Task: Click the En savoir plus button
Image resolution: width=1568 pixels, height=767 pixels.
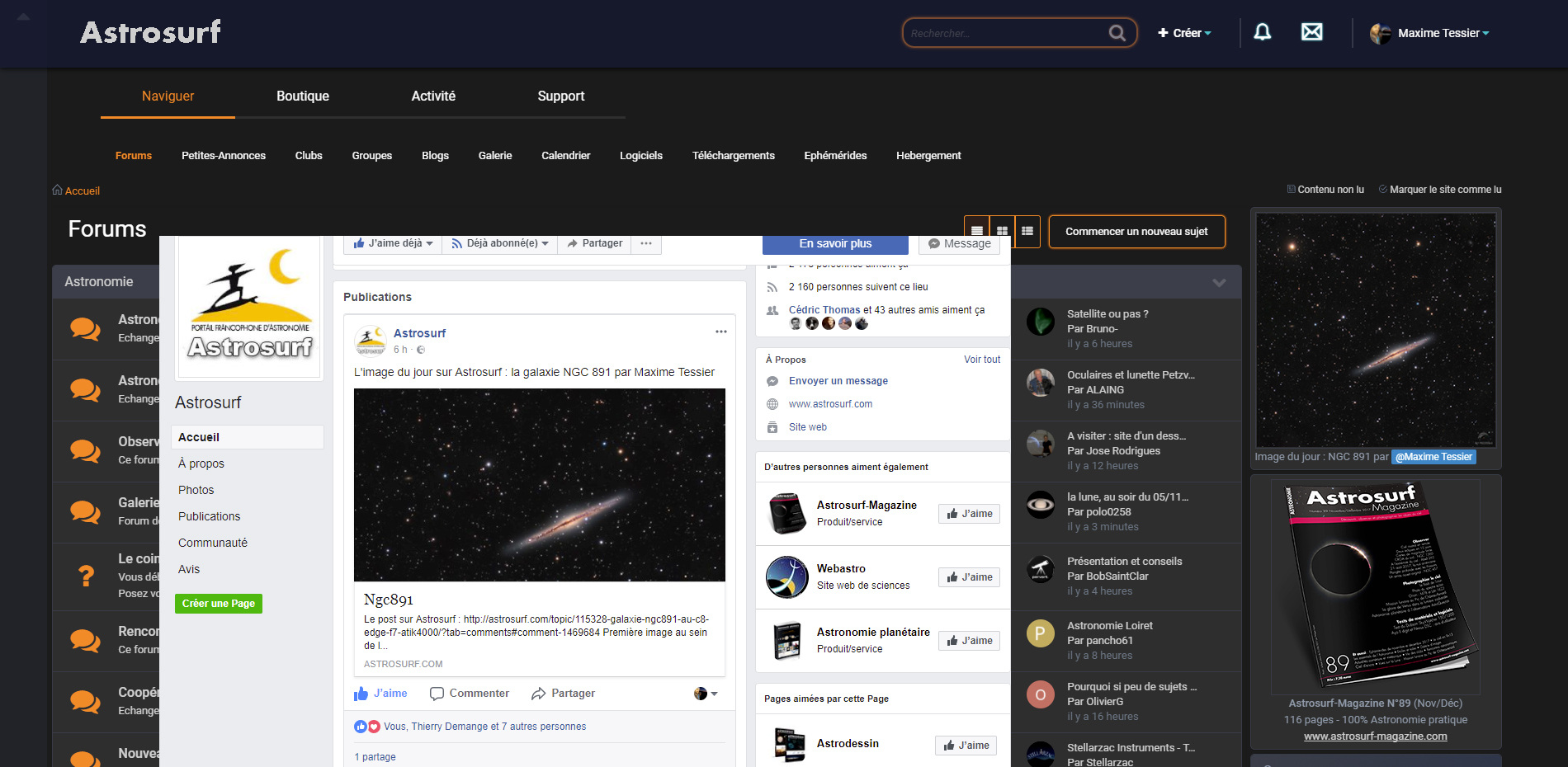Action: point(835,244)
